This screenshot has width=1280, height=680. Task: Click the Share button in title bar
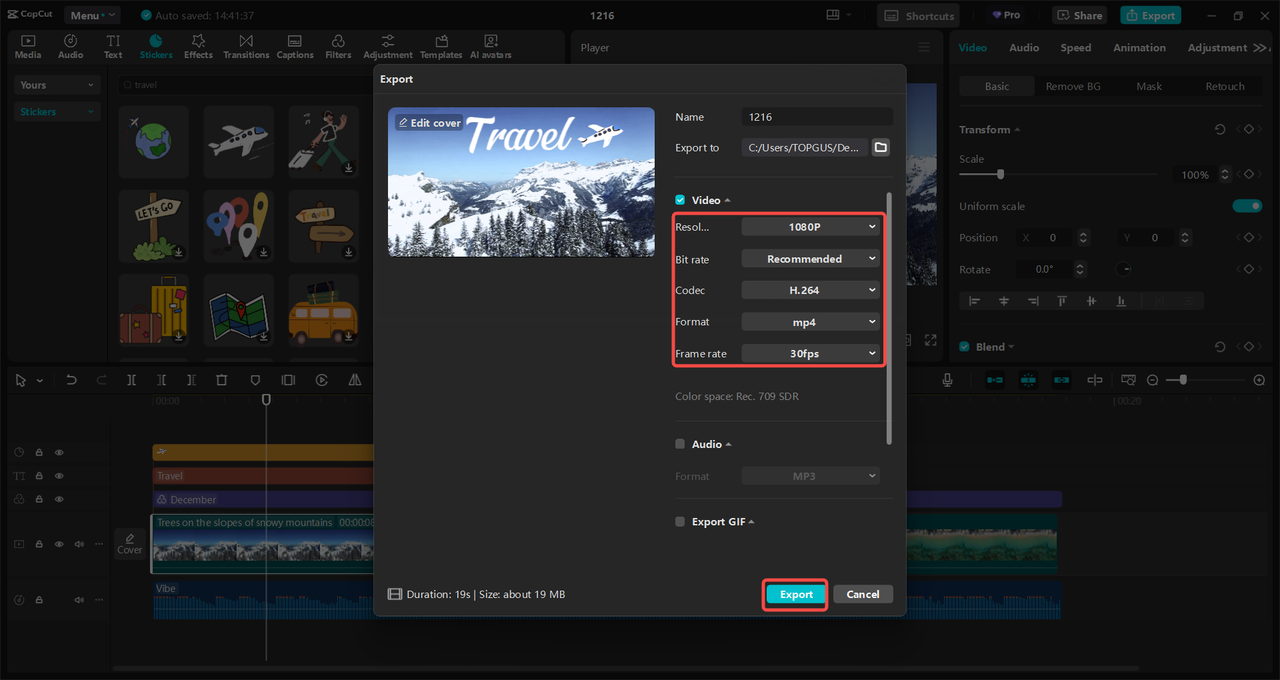click(x=1078, y=15)
